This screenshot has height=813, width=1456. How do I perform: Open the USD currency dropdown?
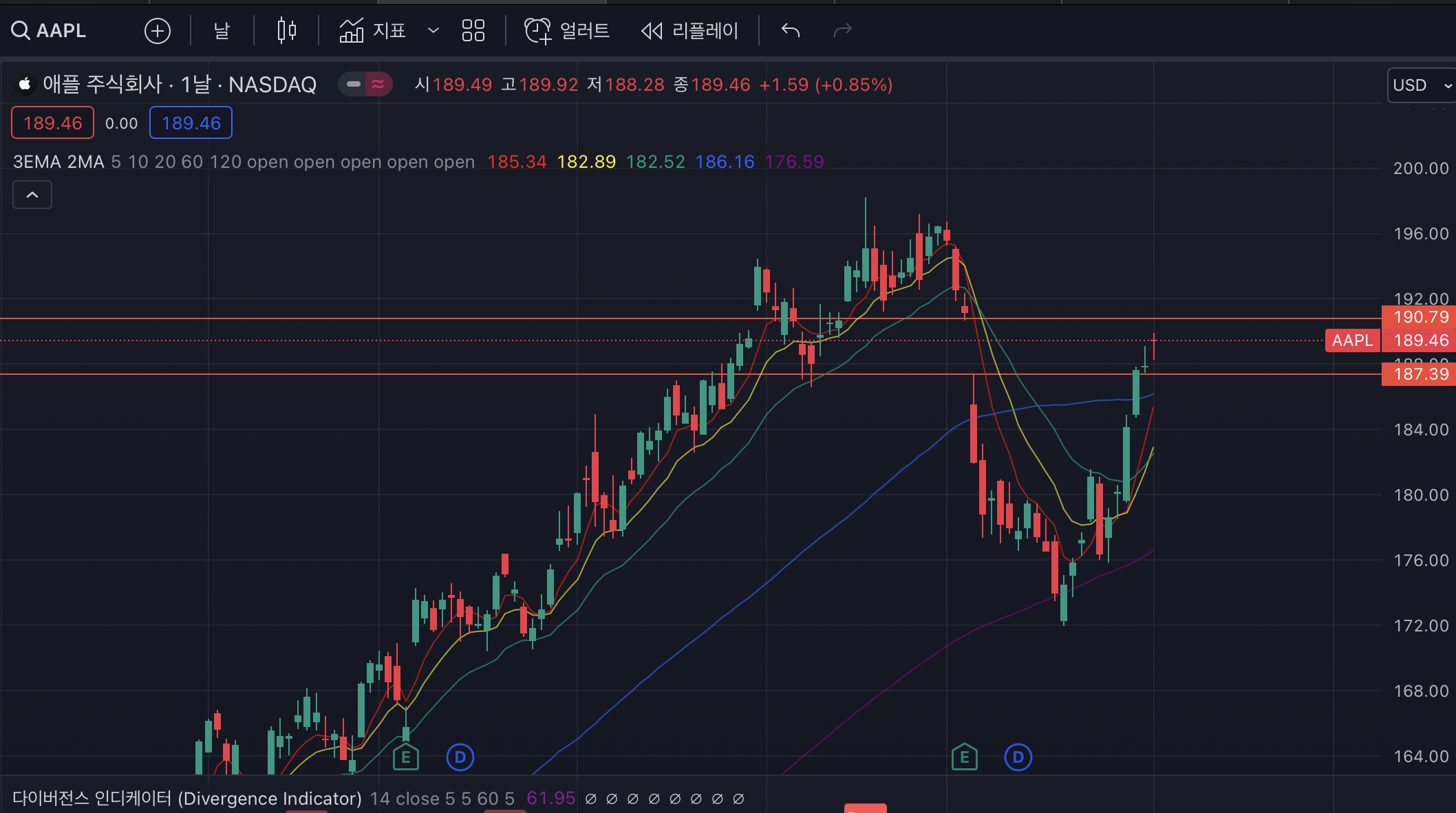pos(1422,85)
